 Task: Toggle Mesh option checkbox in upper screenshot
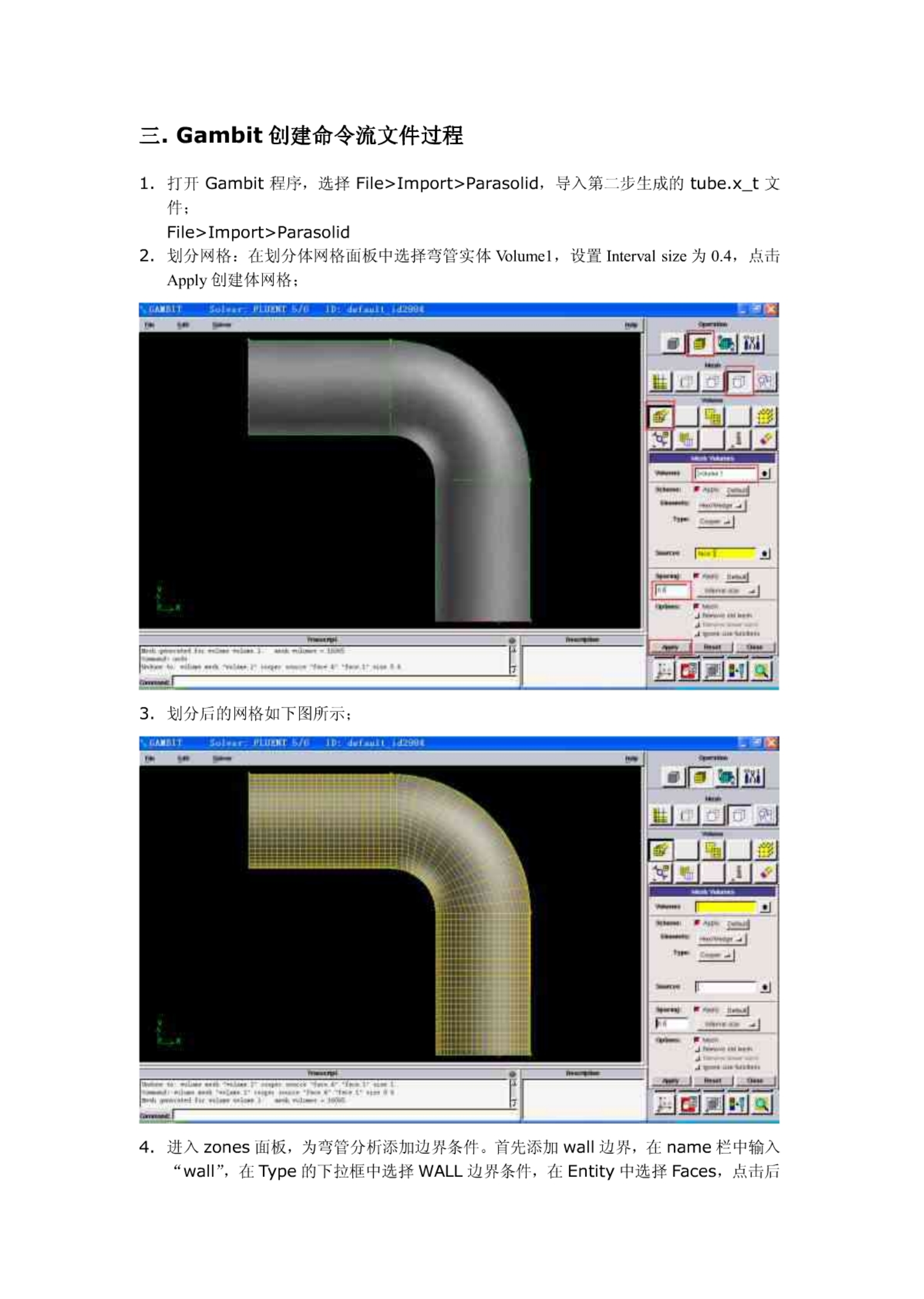[x=697, y=606]
